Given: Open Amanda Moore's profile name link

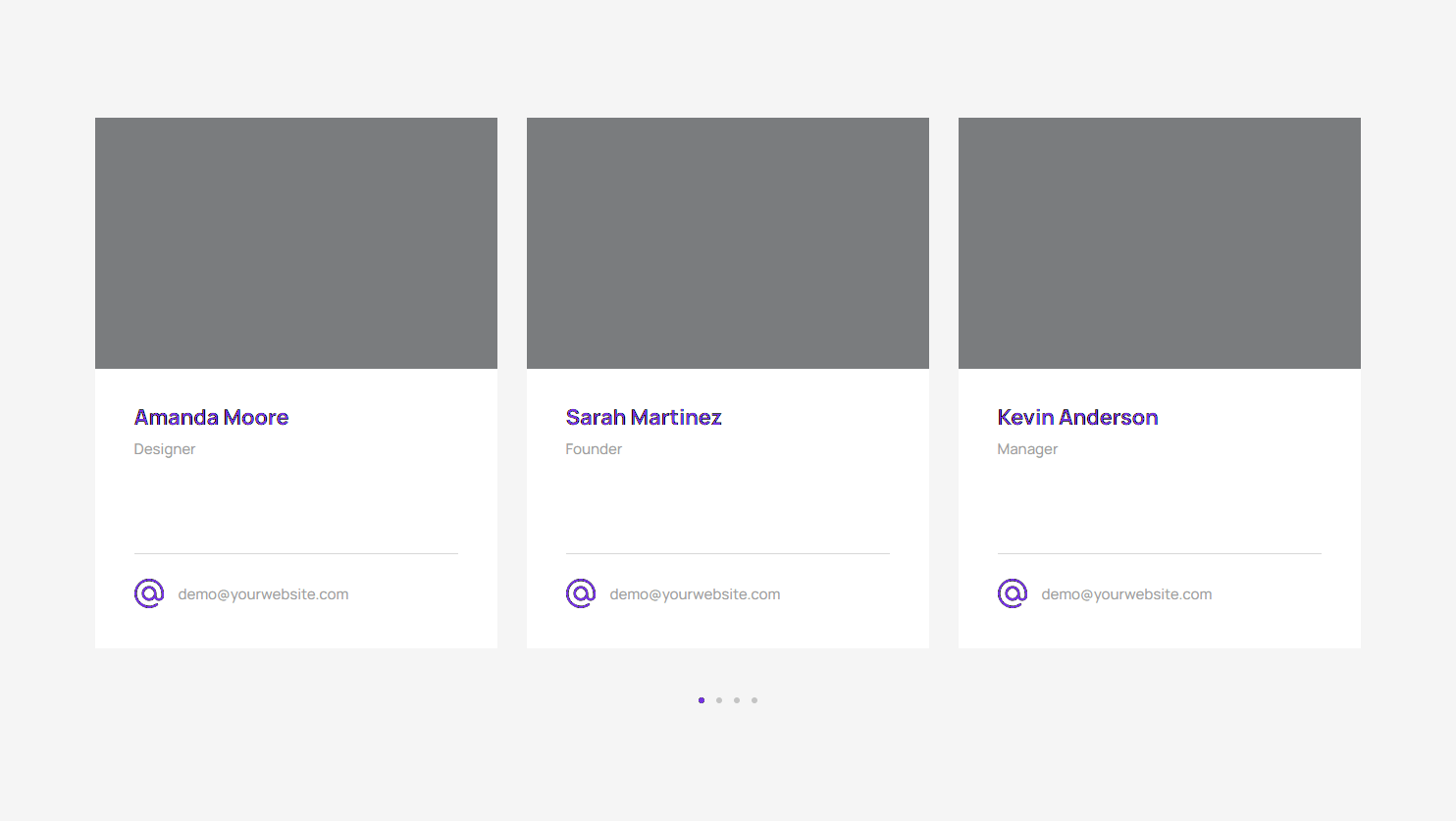Looking at the screenshot, I should point(211,418).
